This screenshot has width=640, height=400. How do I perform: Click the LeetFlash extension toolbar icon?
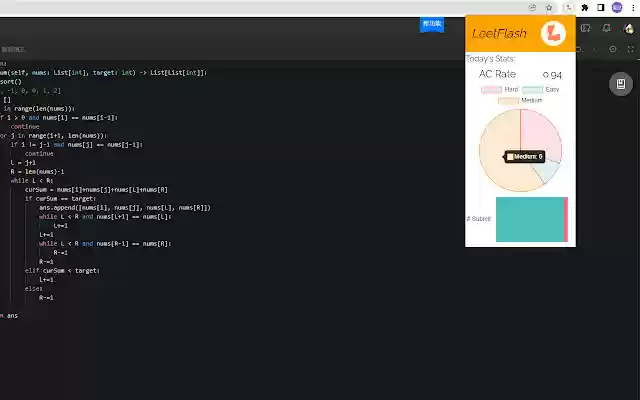(568, 7)
